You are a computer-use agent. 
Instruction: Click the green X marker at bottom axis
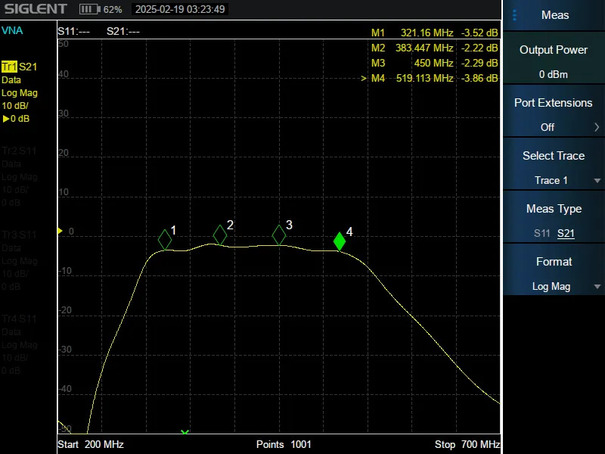(185, 432)
